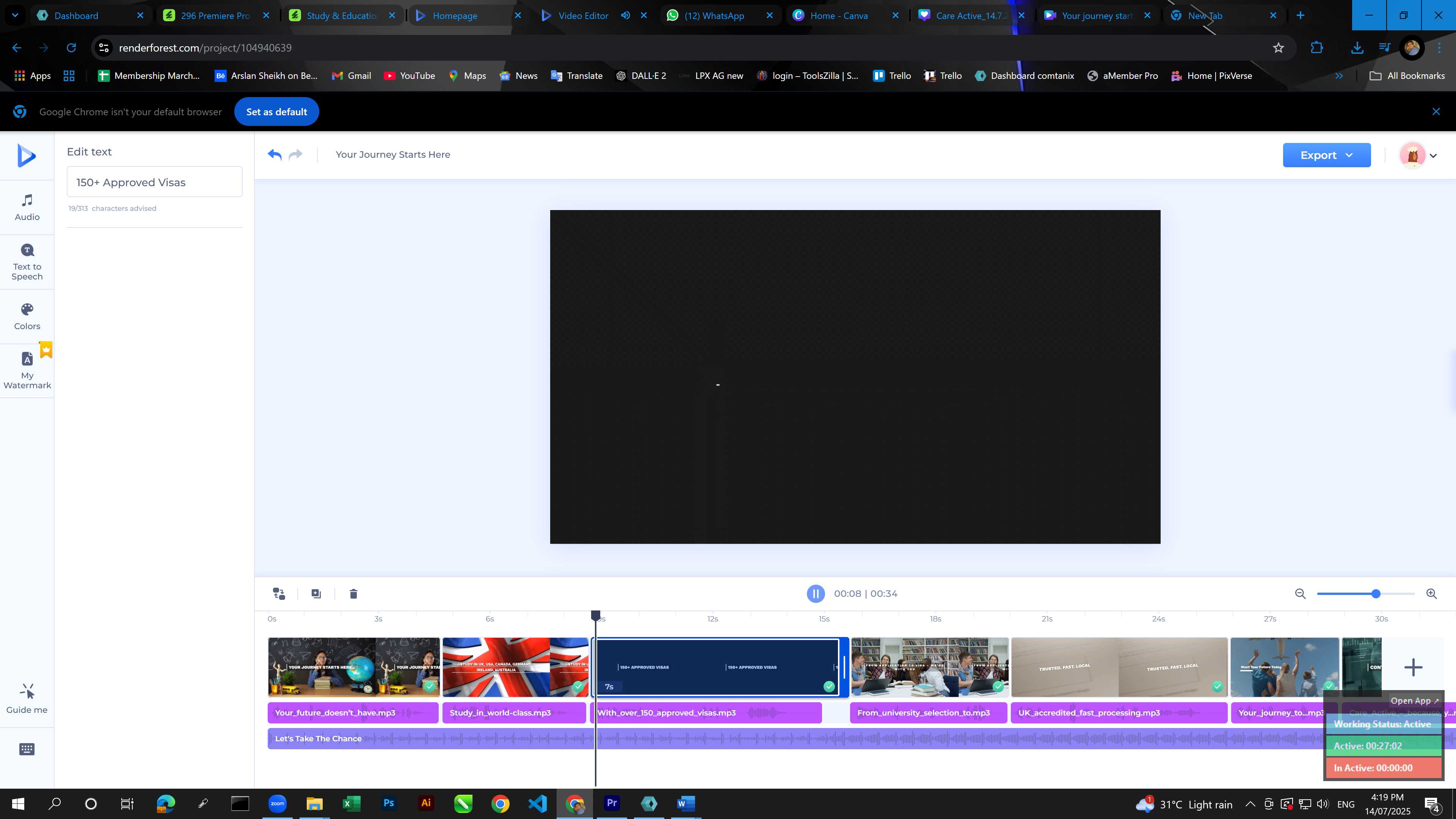Screen dimensions: 1456x819
Task: Open the user profile menu chevron
Action: tap(1433, 155)
